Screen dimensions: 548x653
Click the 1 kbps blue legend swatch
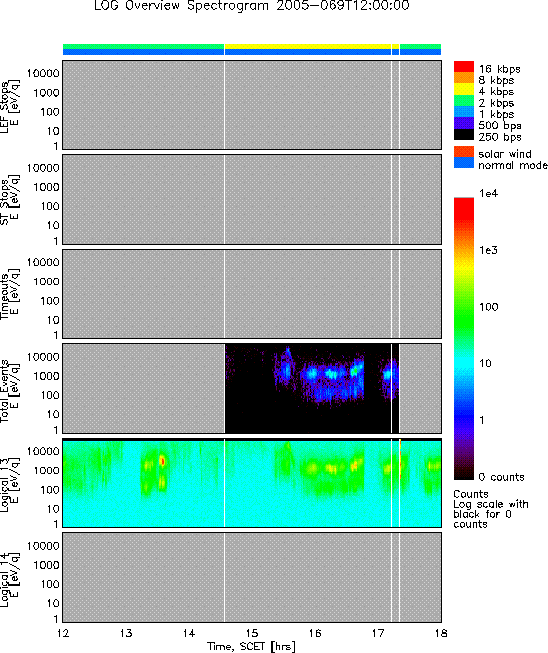click(x=464, y=112)
